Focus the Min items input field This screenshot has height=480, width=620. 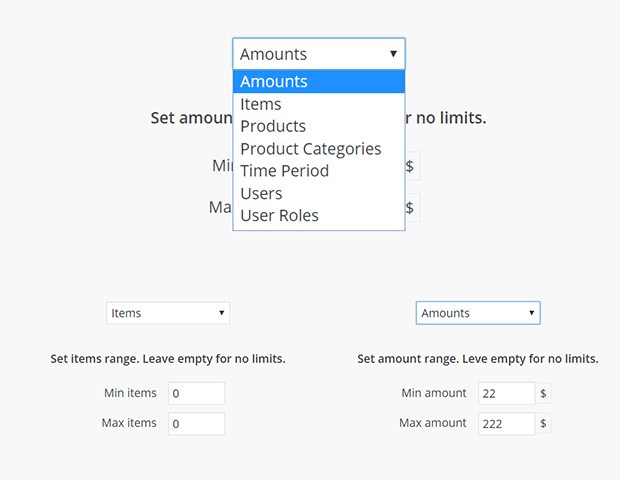[x=196, y=394]
